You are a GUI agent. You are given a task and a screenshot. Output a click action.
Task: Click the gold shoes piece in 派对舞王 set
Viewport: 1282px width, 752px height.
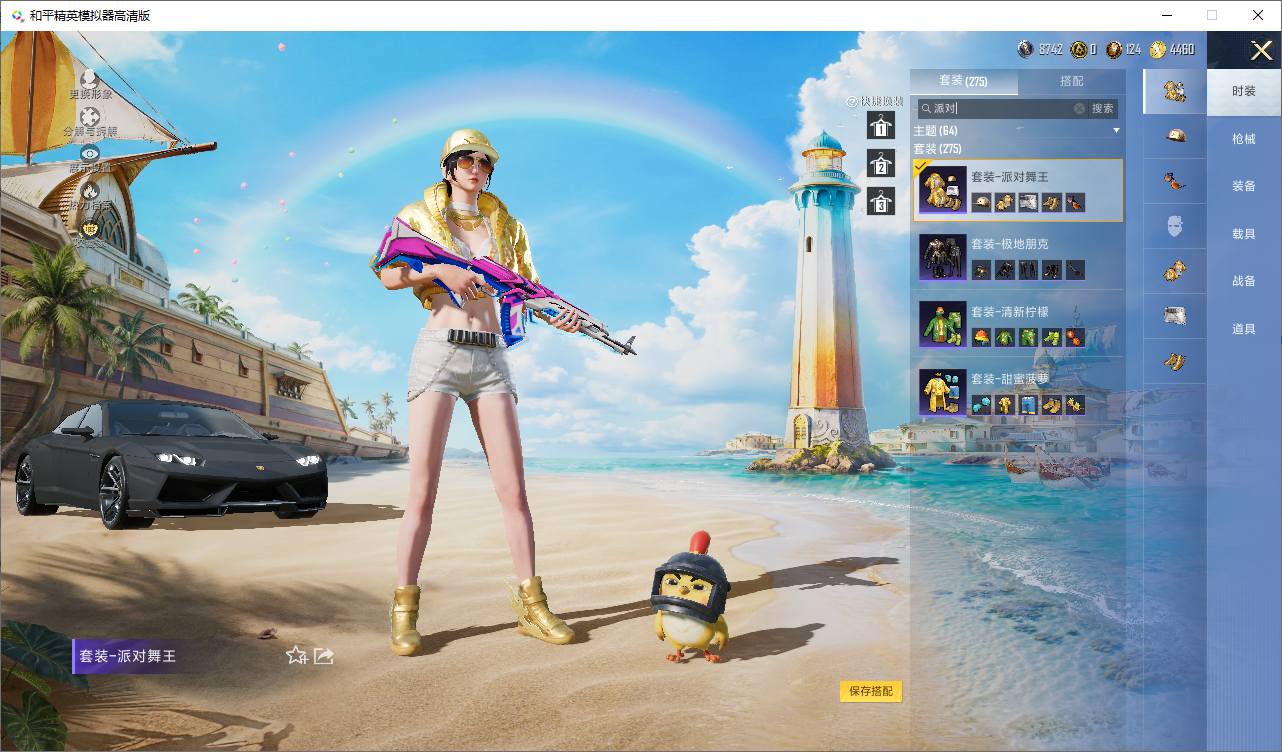pyautogui.click(x=1051, y=203)
